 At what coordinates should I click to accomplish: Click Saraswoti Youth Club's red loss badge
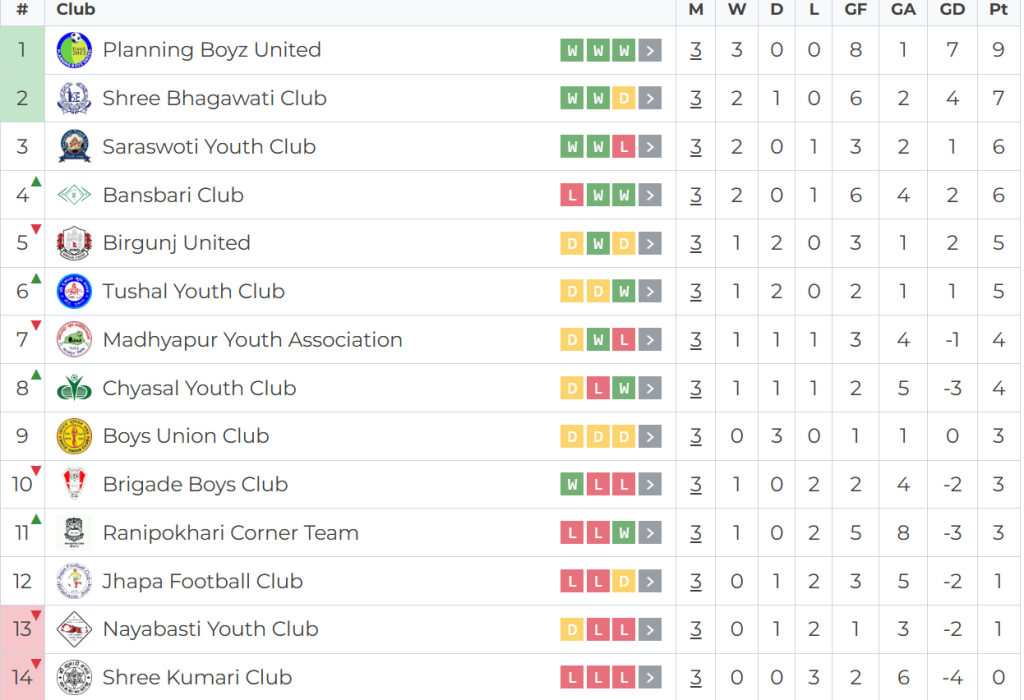[x=624, y=147]
